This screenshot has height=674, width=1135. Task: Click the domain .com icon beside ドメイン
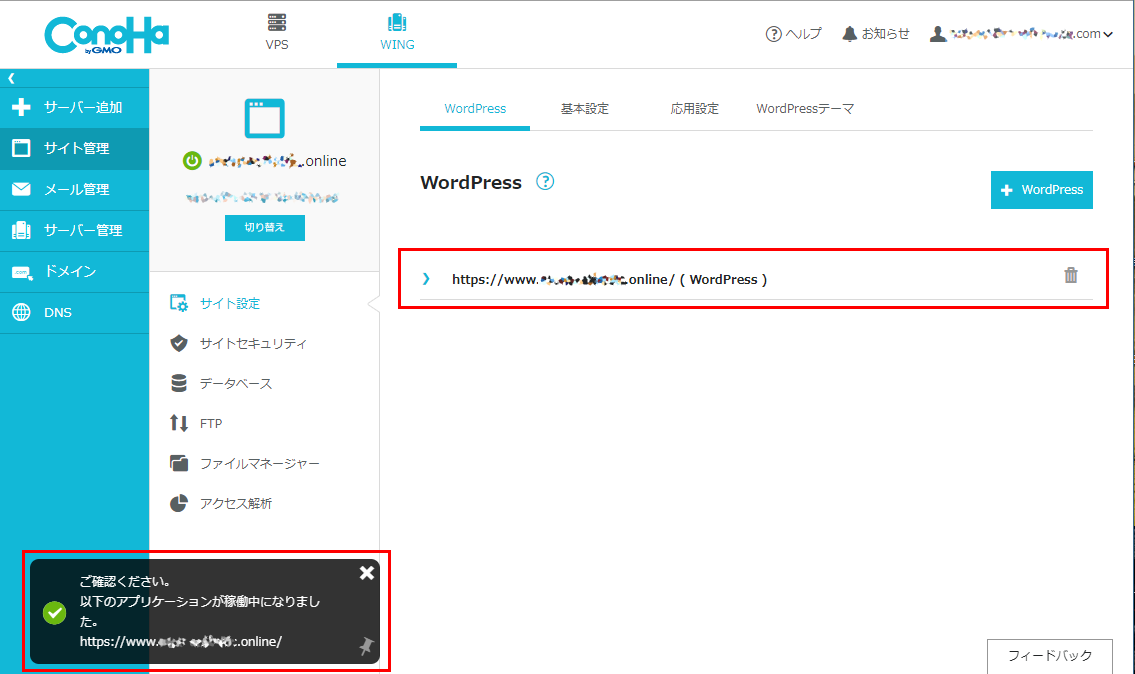click(x=22, y=272)
